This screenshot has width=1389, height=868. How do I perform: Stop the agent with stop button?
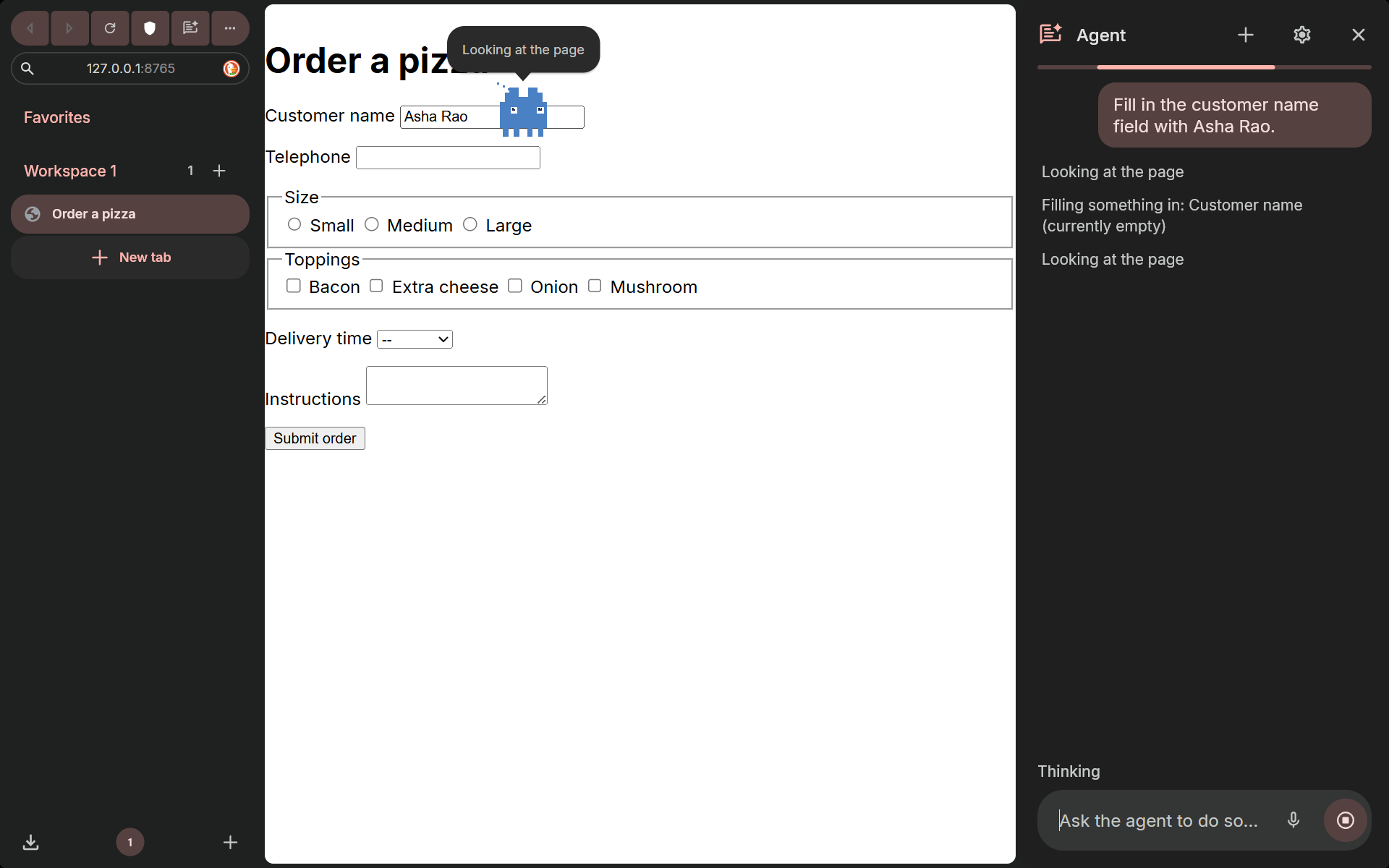coord(1345,820)
